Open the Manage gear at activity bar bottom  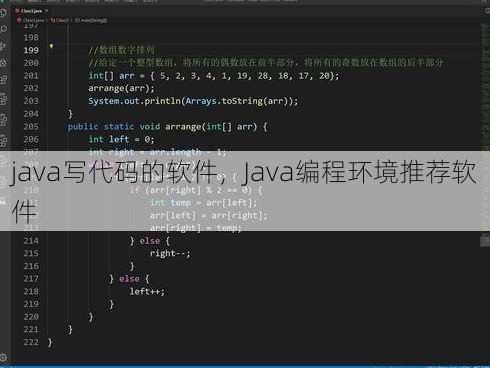tap(3, 358)
